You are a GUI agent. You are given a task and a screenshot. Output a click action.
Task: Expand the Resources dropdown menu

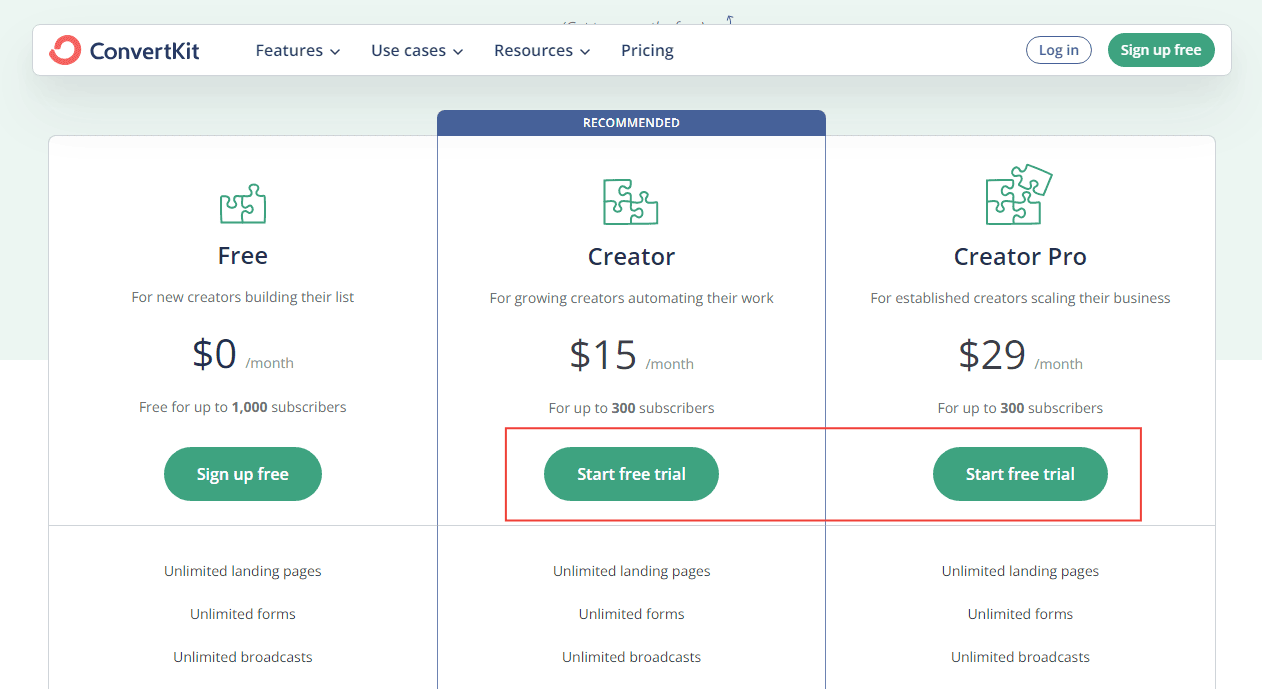point(541,50)
